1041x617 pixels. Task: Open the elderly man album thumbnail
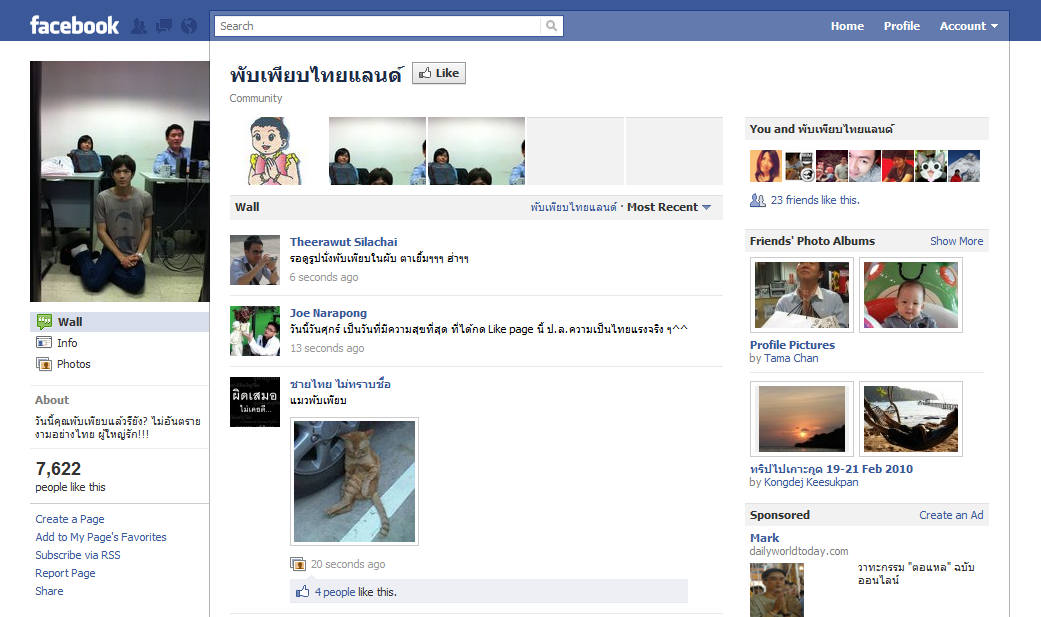click(x=801, y=295)
